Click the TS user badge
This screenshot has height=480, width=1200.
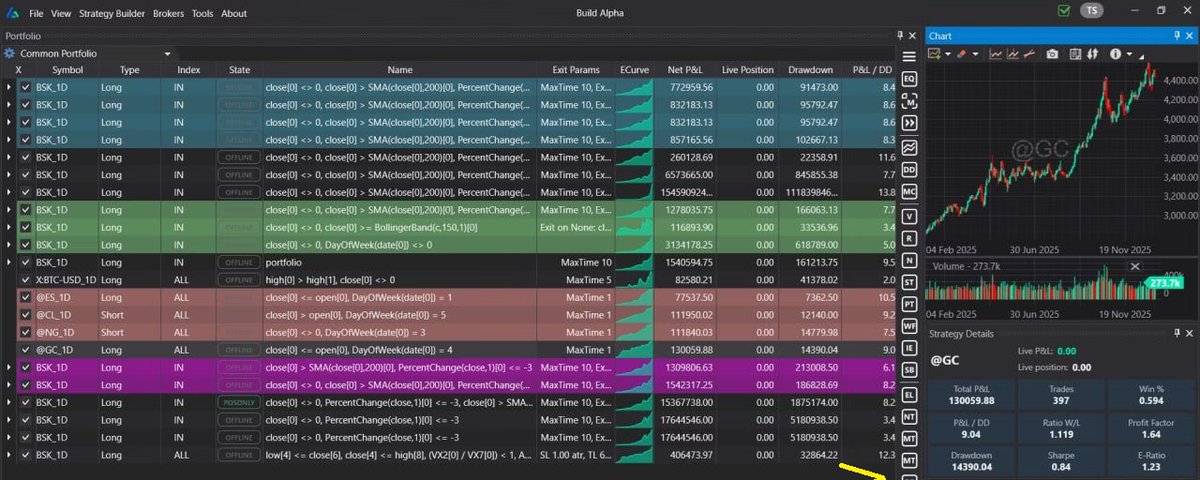click(1092, 11)
